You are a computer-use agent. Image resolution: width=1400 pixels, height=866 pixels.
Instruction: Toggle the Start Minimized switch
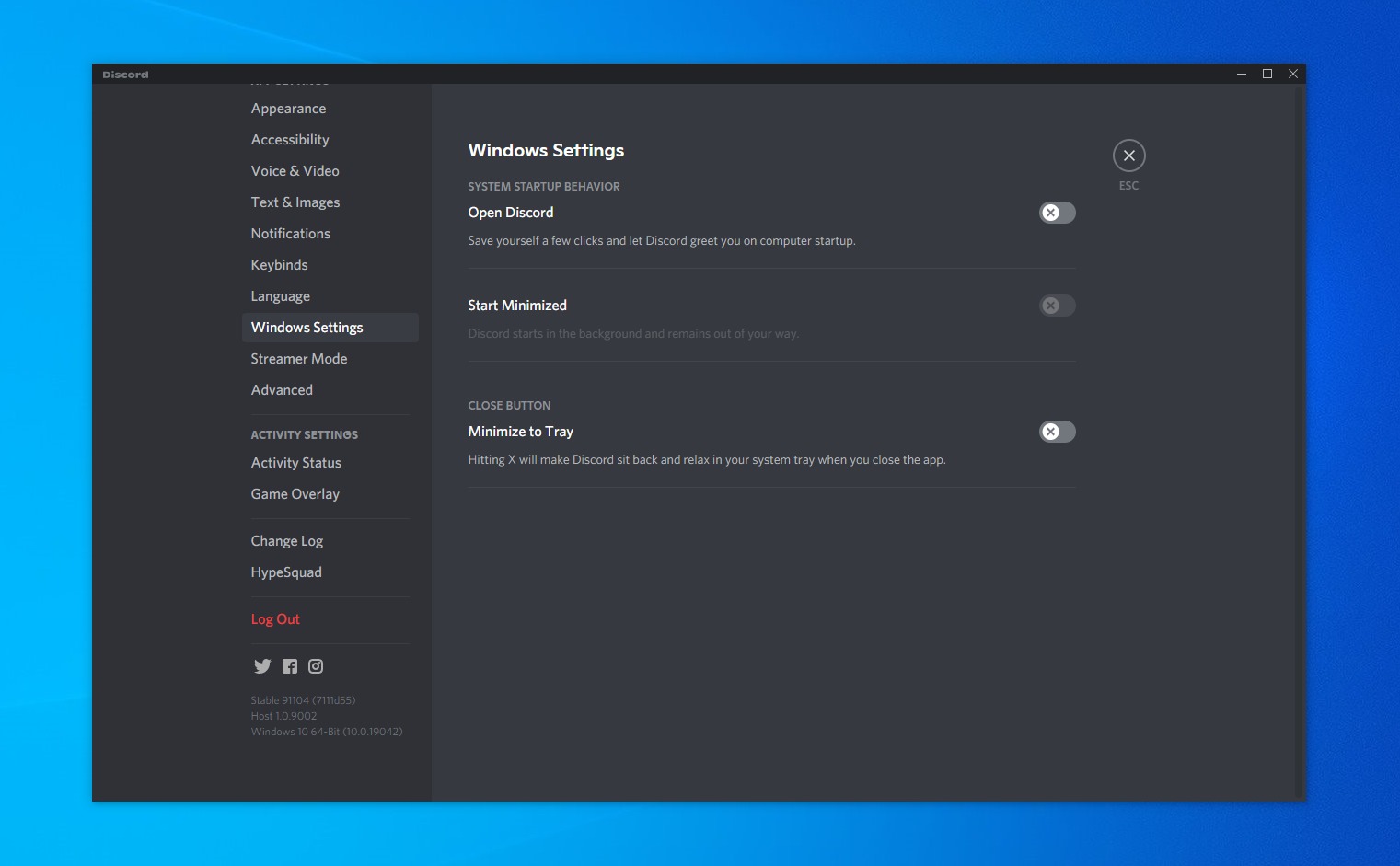[1058, 306]
